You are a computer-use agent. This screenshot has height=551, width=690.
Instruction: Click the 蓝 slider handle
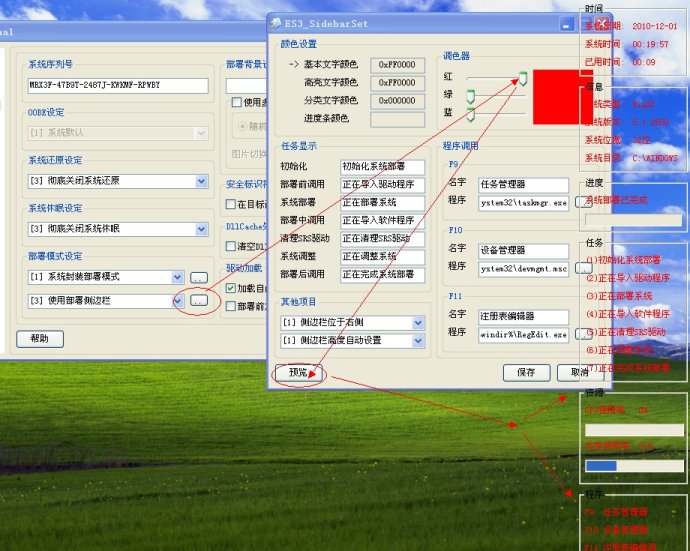point(470,114)
